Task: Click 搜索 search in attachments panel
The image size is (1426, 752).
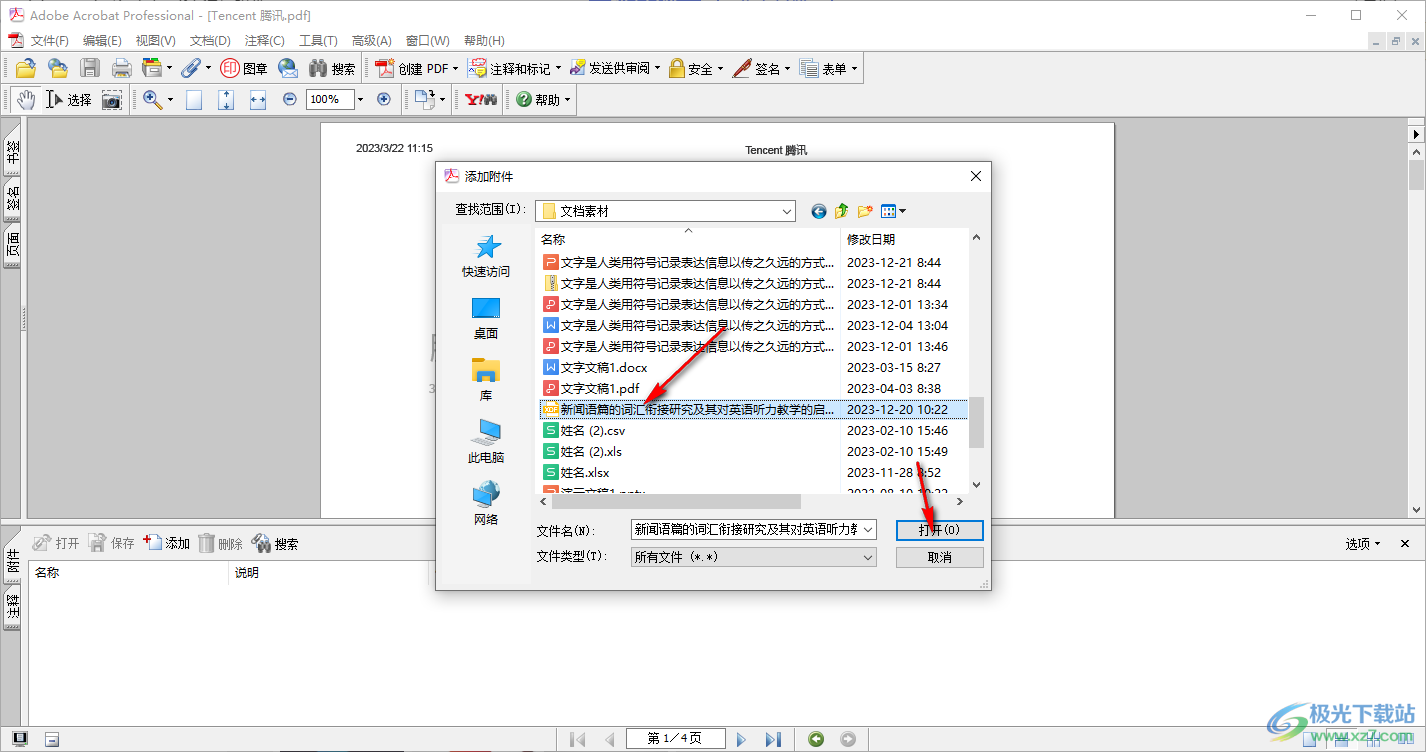Action: (275, 544)
